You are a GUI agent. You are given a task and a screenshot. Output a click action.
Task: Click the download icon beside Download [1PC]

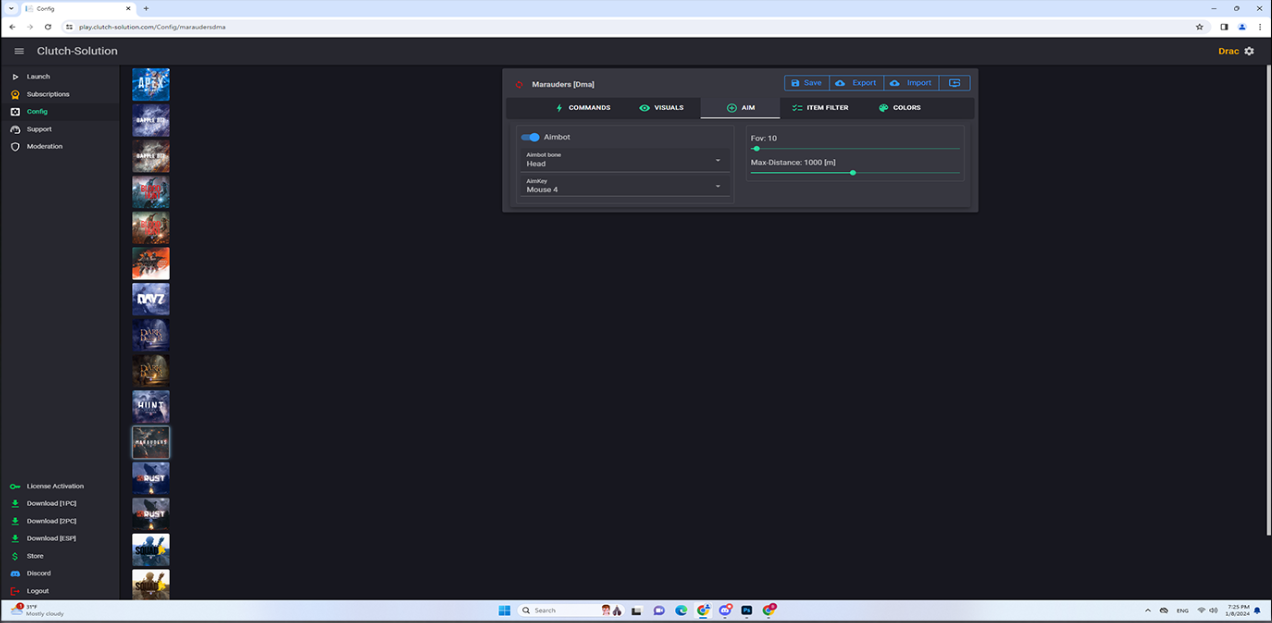15,504
